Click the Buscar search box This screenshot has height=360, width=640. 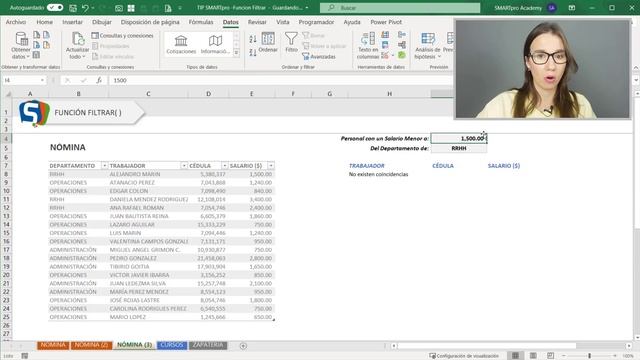click(400, 8)
